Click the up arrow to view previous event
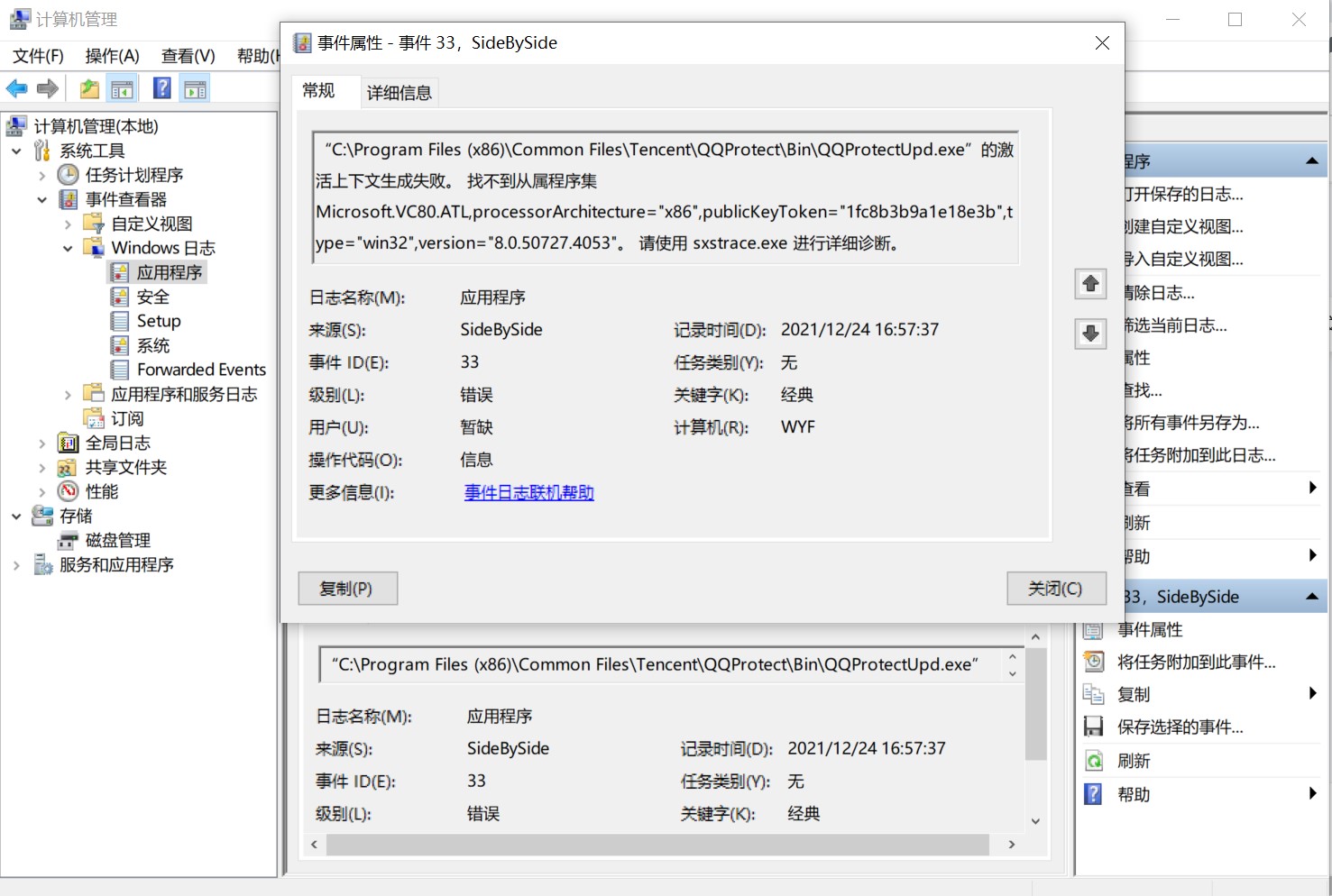The height and width of the screenshot is (896, 1332). coord(1090,284)
